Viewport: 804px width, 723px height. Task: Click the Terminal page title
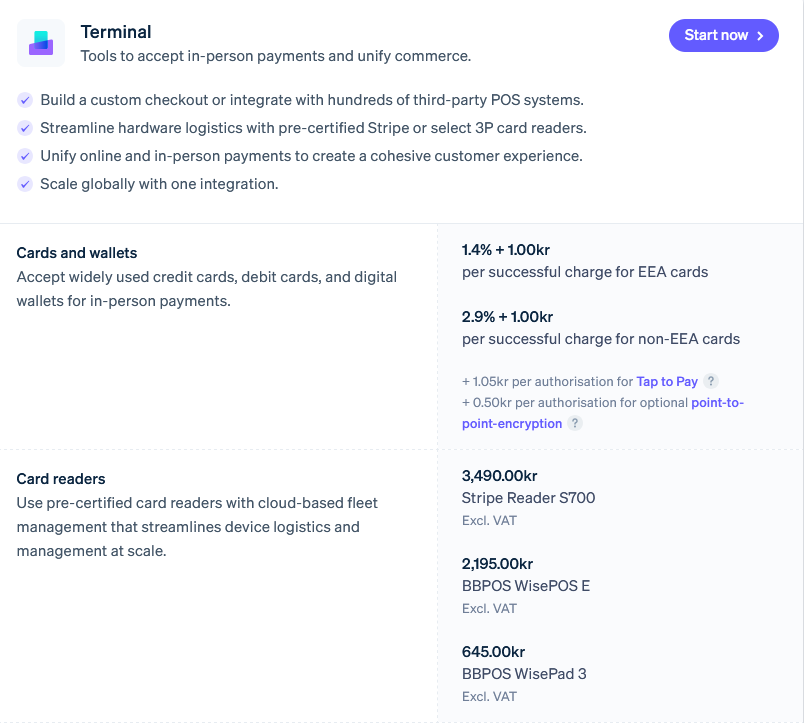pyautogui.click(x=115, y=32)
